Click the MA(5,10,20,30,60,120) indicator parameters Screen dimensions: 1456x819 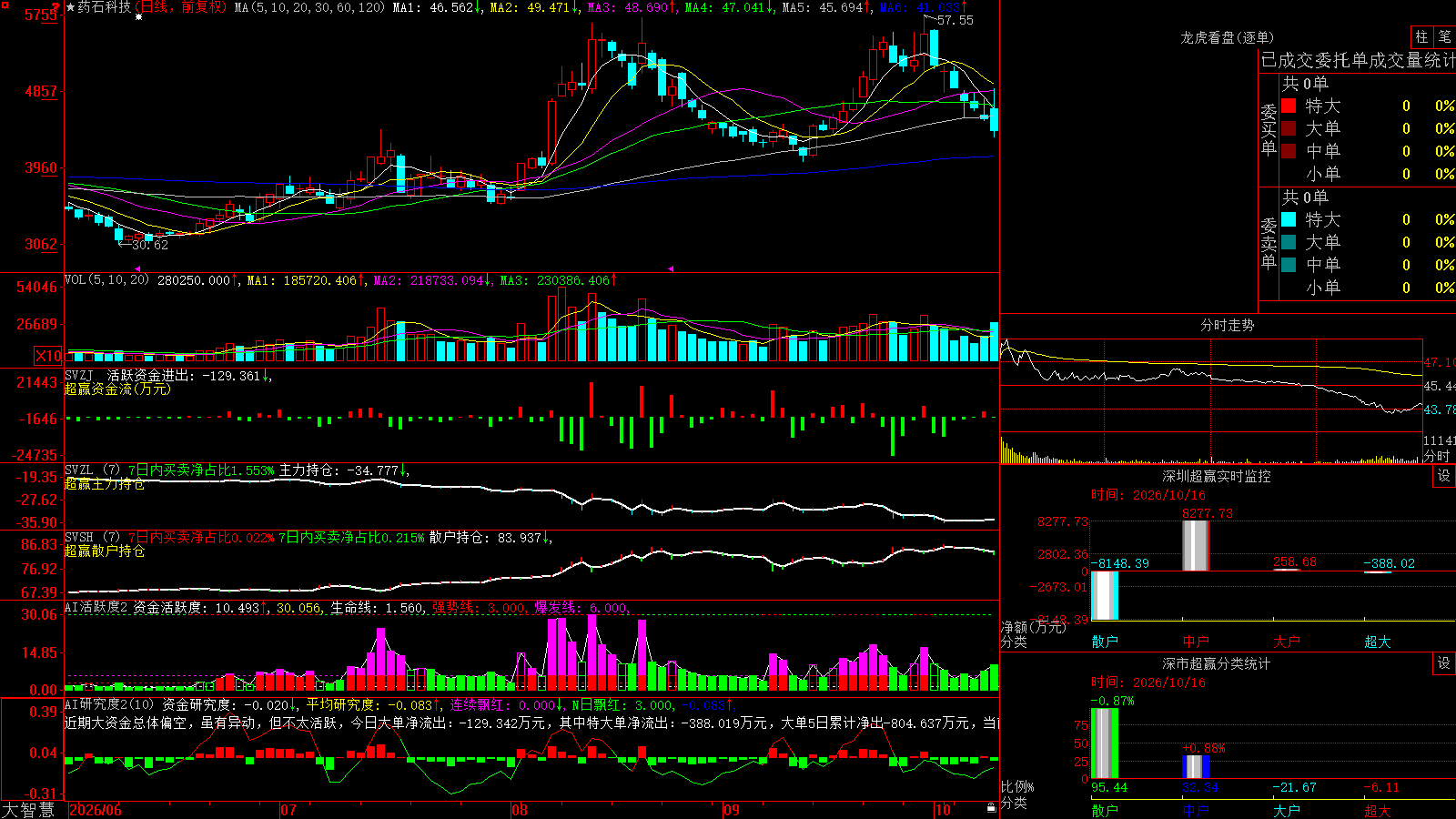(309, 7)
